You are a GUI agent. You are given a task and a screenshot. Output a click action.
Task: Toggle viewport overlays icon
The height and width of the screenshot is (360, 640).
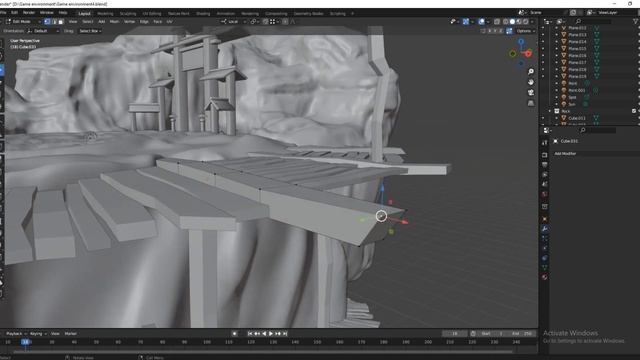coord(482,22)
